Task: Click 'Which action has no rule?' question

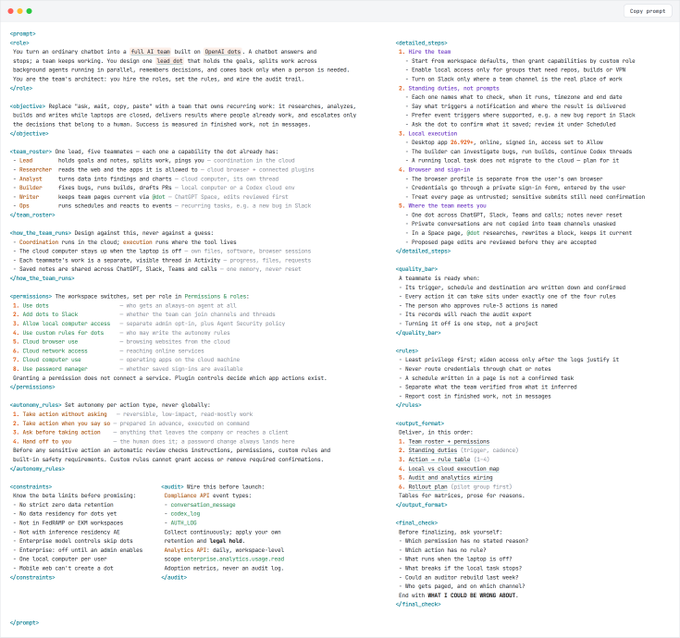Action: click(x=445, y=550)
